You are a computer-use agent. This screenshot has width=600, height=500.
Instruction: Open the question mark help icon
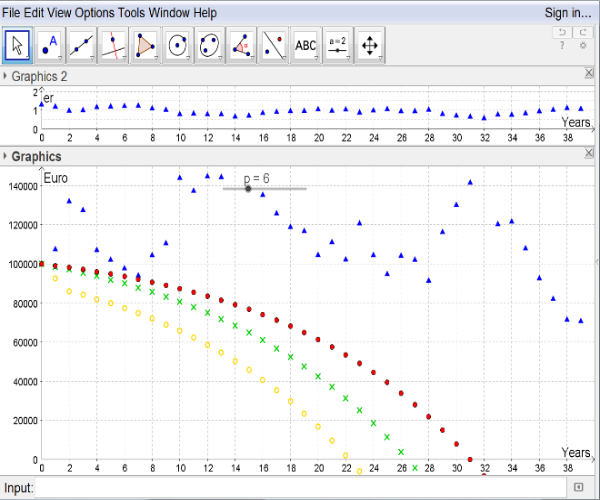tap(562, 46)
